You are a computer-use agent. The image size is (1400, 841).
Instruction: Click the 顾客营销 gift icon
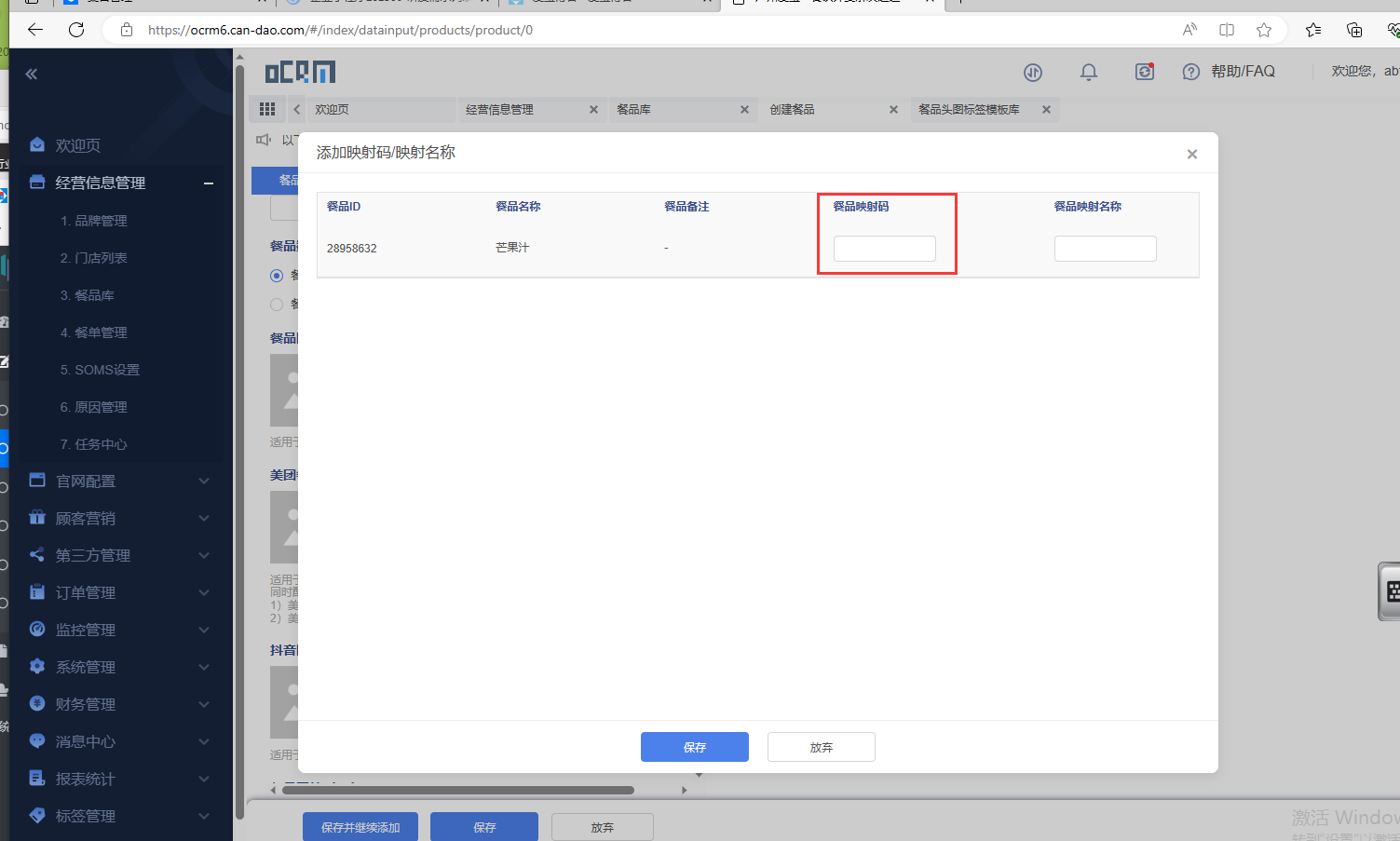click(37, 518)
